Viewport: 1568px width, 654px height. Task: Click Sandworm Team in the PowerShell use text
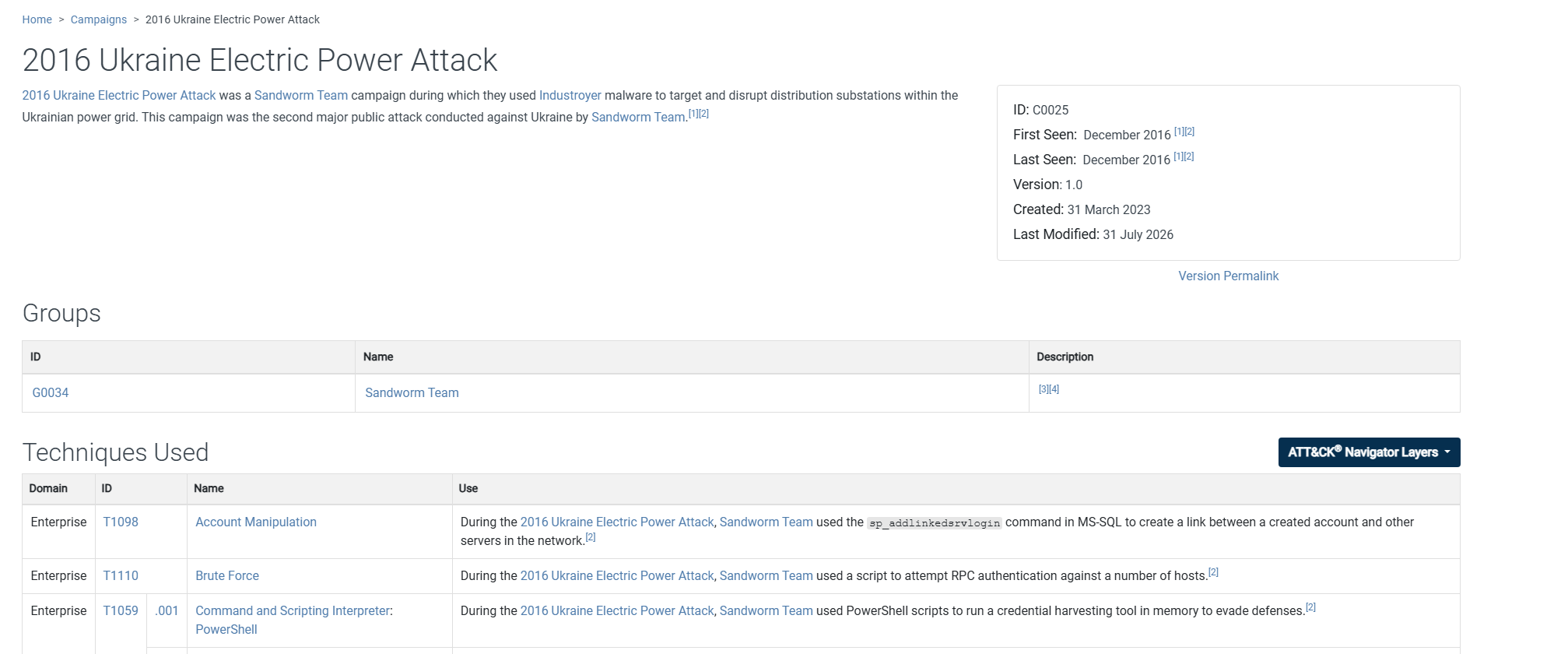pyautogui.click(x=766, y=610)
